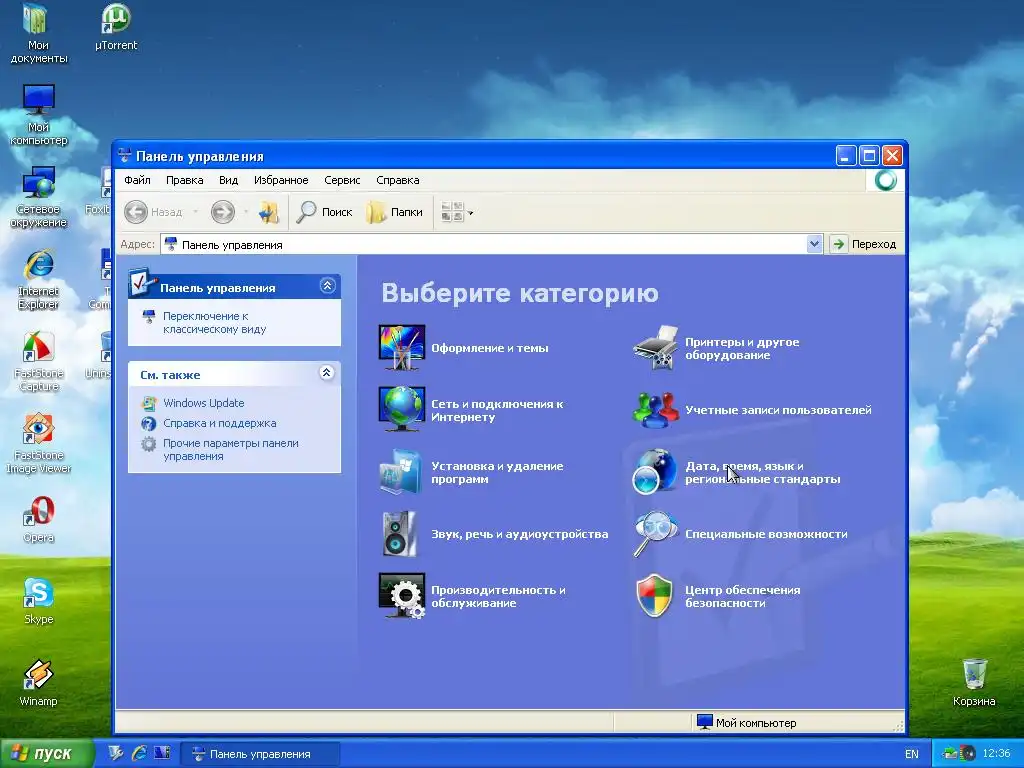This screenshot has width=1024, height=768.
Task: Click the network tray icon near the clock
Action: (950, 754)
